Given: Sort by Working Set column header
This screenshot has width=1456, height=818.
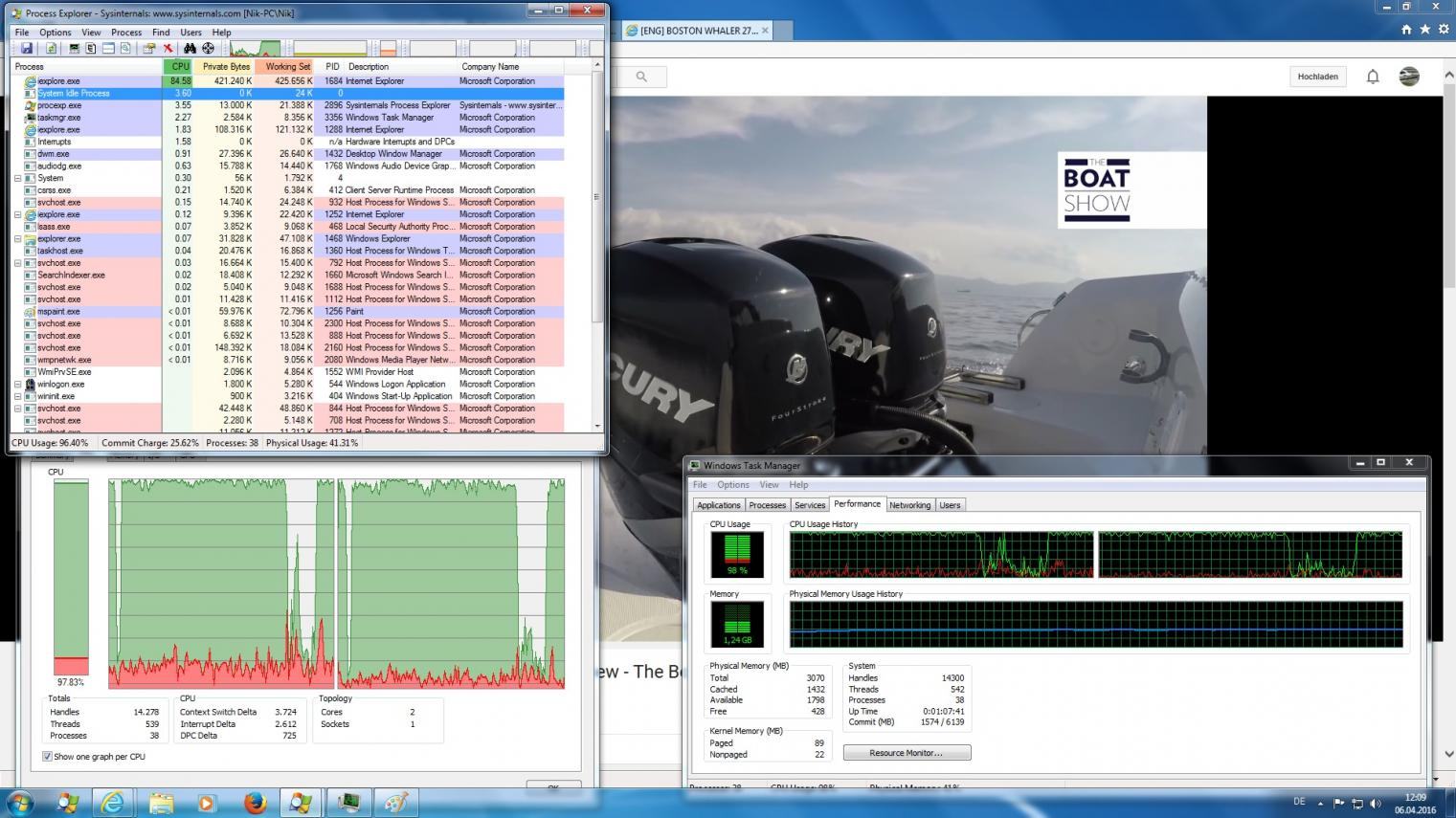Looking at the screenshot, I should [286, 66].
